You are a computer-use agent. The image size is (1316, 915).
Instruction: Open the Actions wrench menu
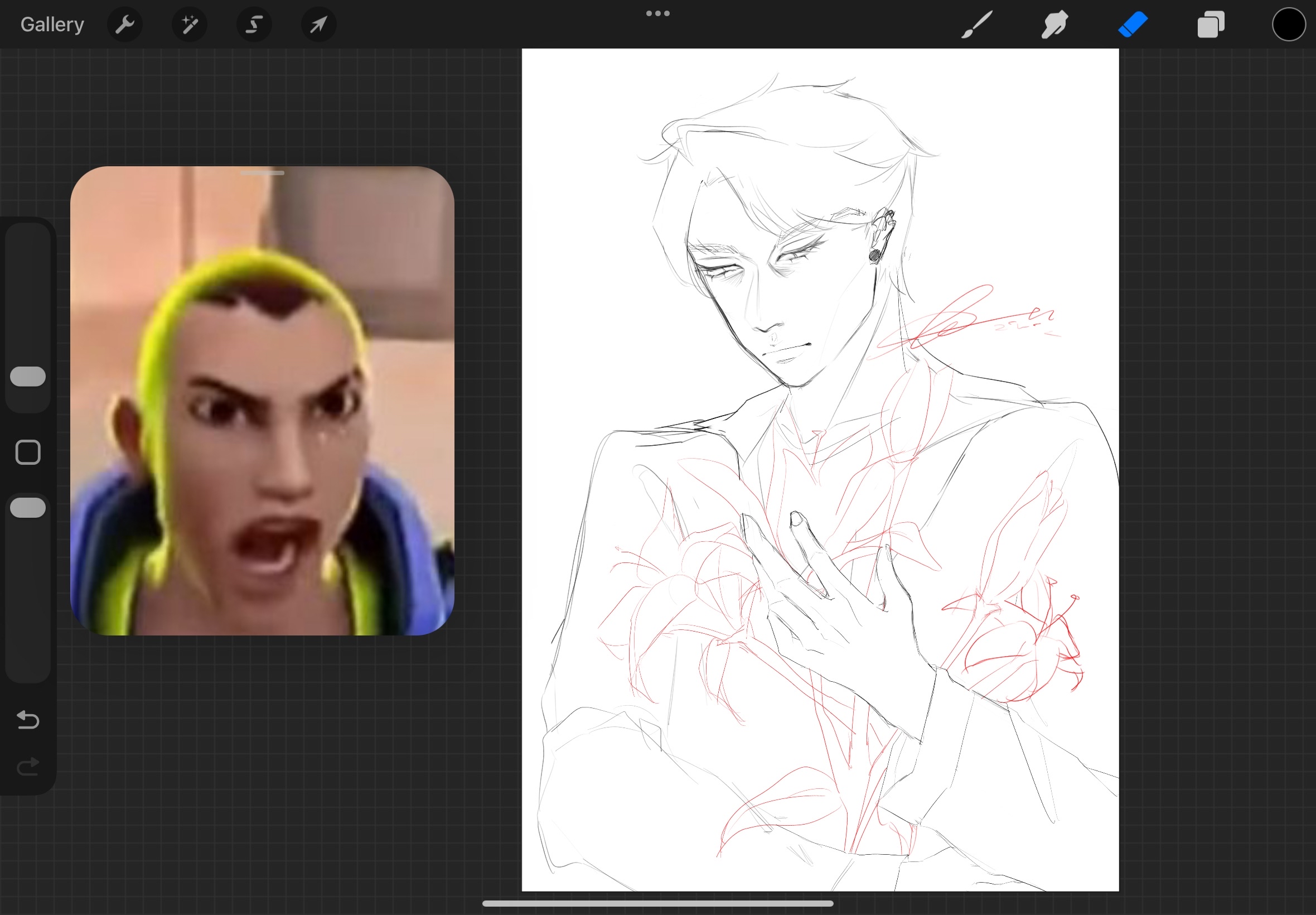[124, 25]
